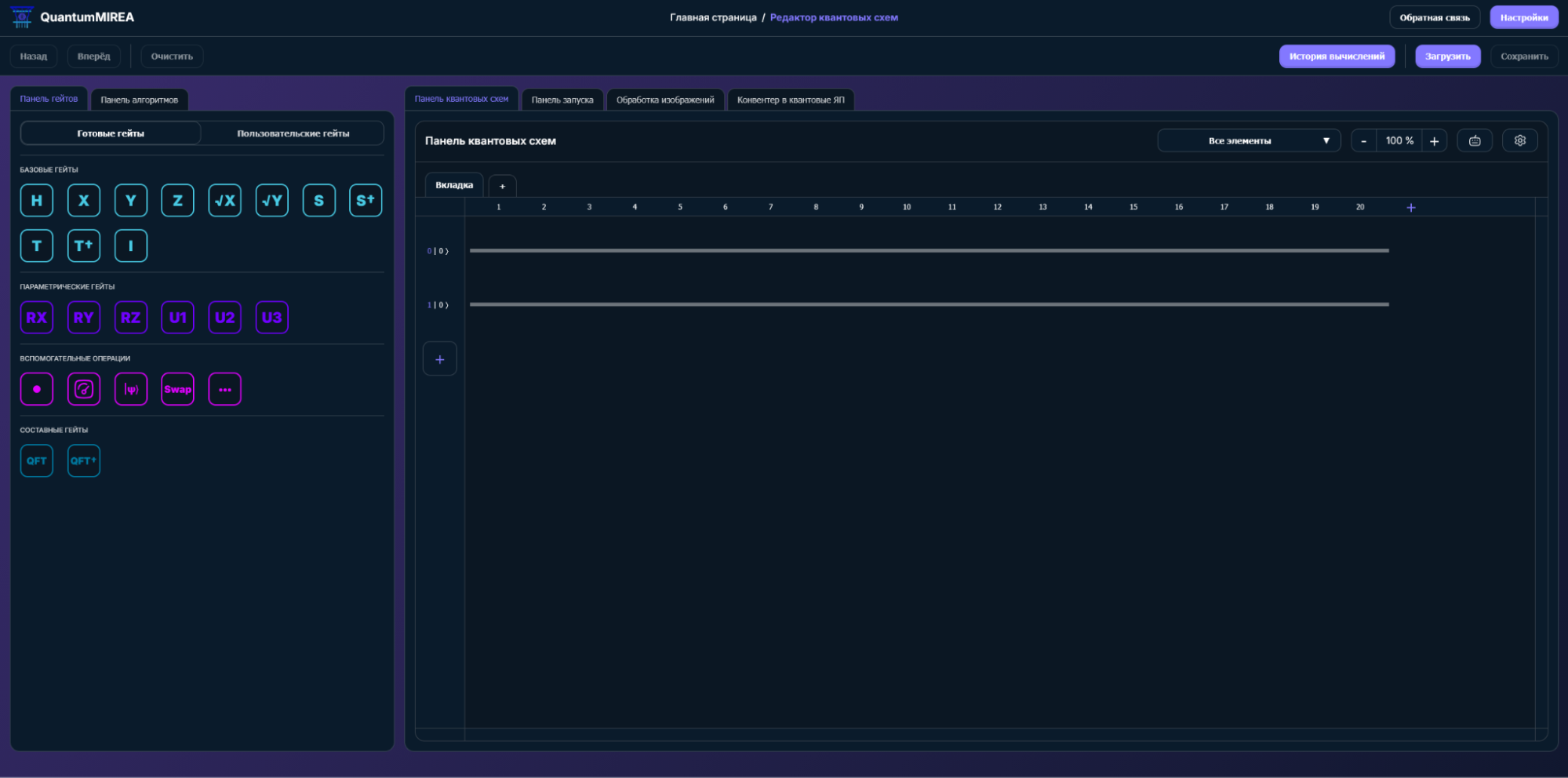This screenshot has width=1568, height=778.
Task: Click the Назад undo button
Action: [34, 56]
